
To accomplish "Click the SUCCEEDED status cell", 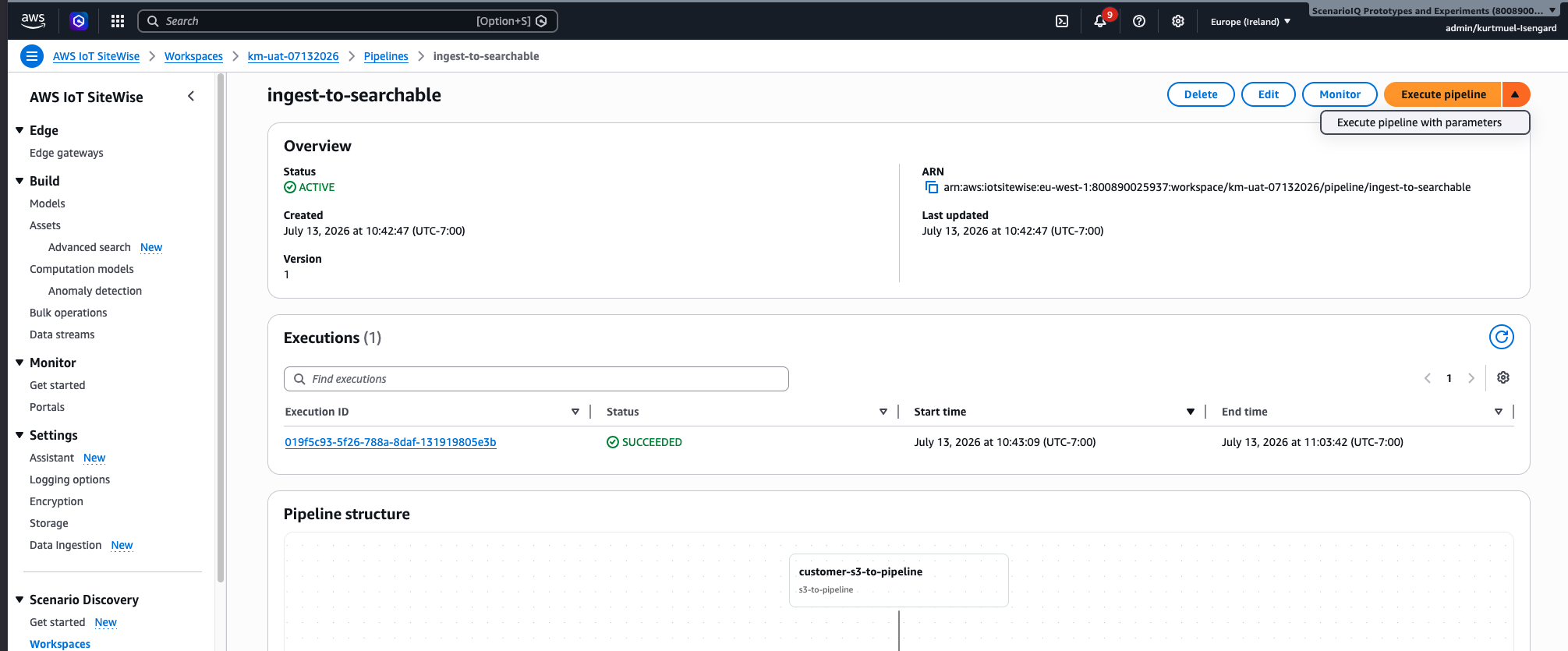I will point(644,442).
